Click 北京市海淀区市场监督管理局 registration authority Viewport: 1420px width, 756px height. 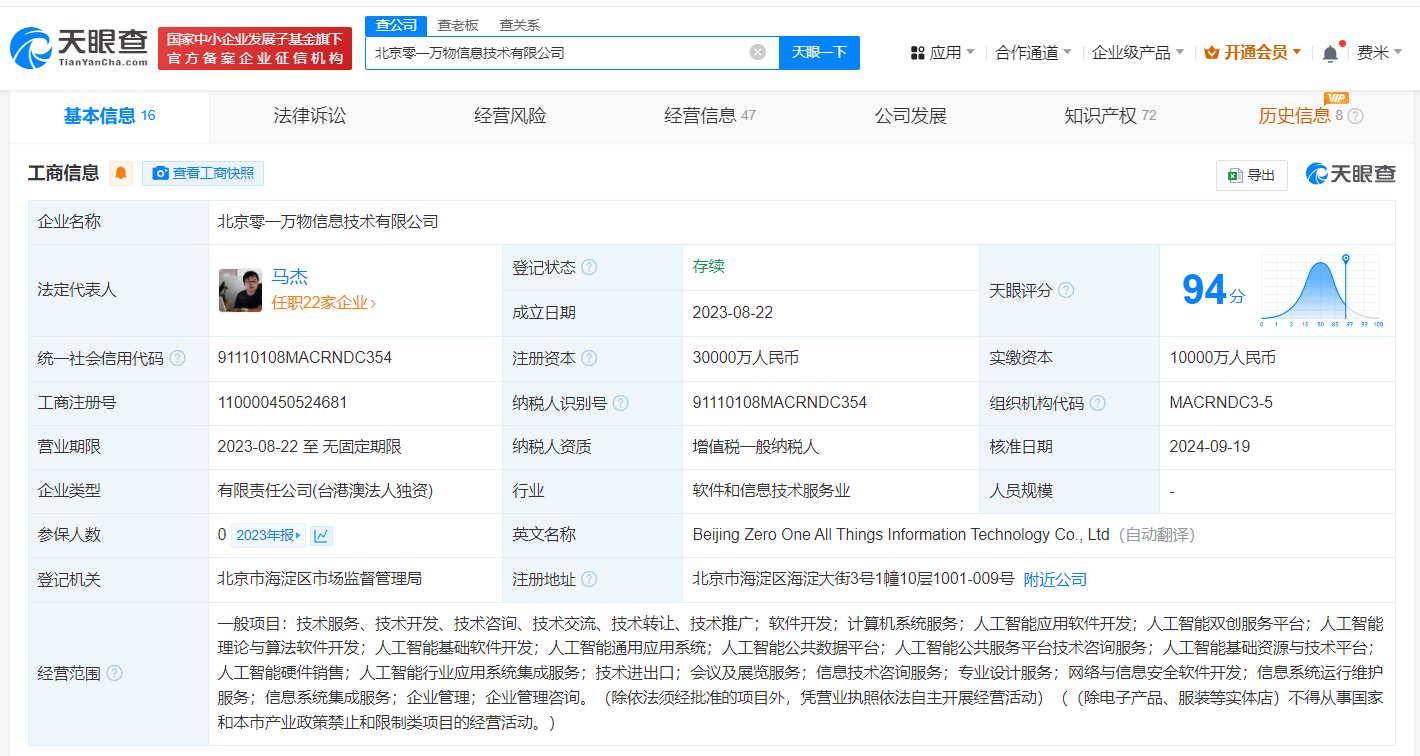point(320,579)
